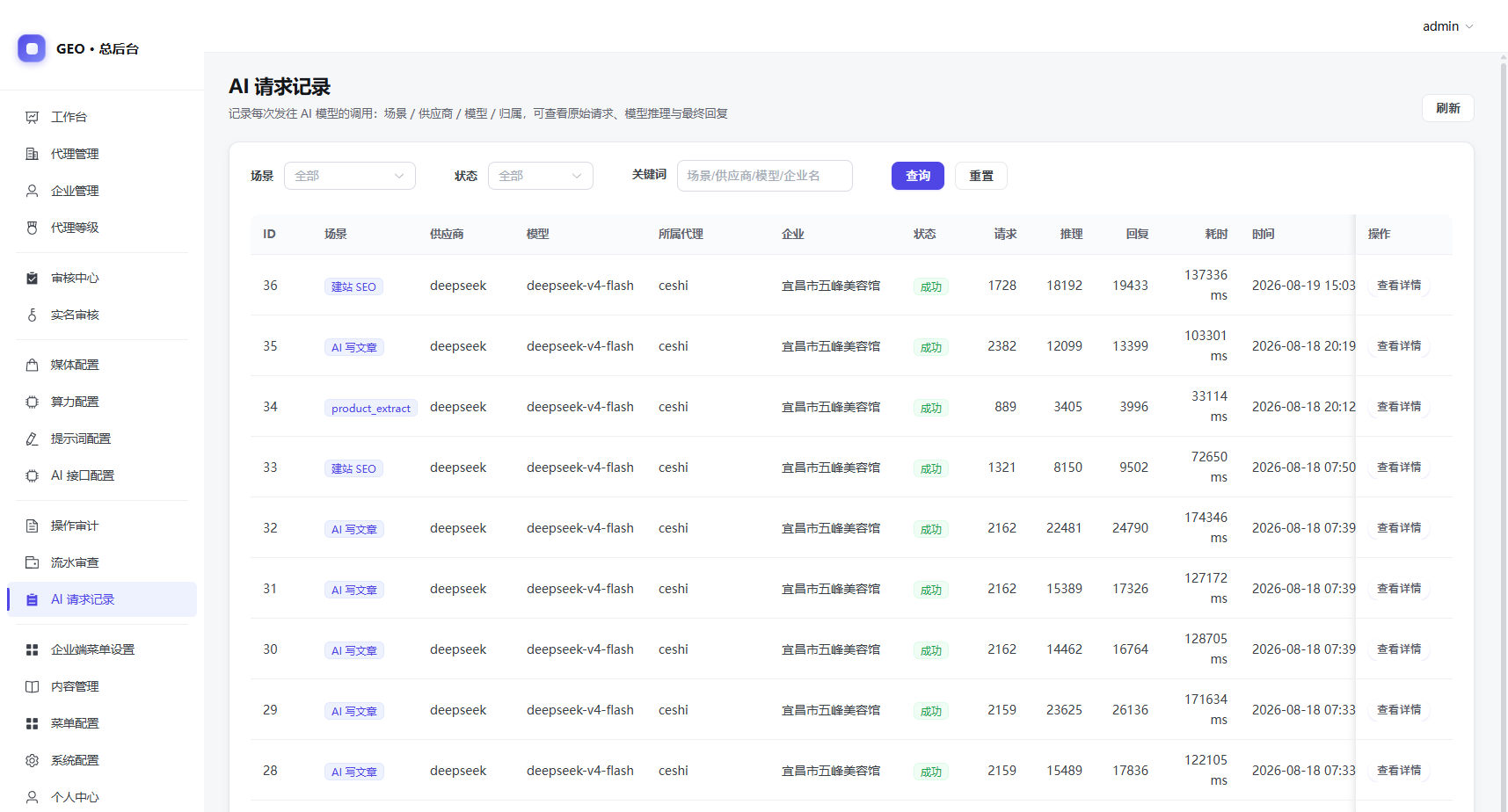1508x812 pixels.
Task: Click the 企业管理 sidebar icon
Action: click(33, 191)
